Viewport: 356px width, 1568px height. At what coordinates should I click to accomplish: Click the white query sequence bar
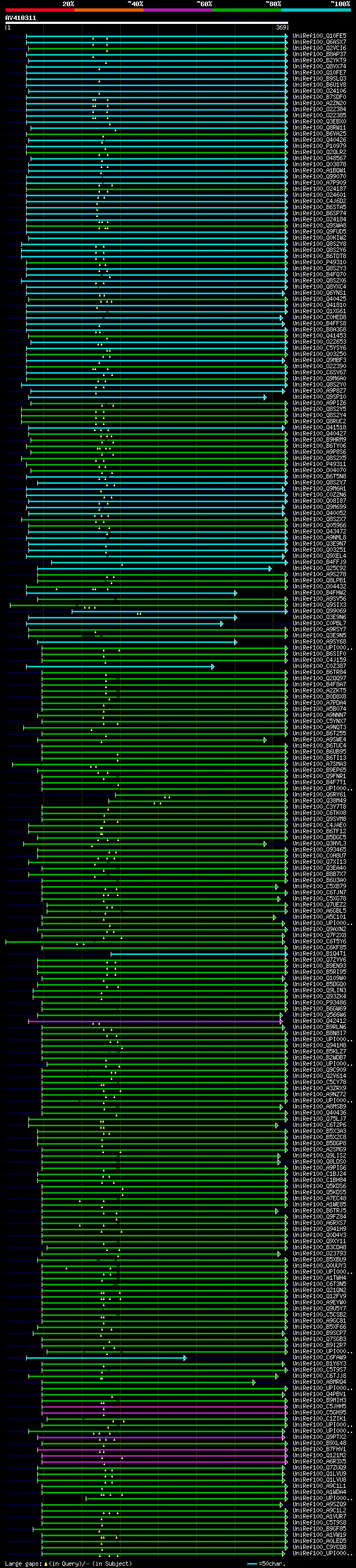coord(147,23)
